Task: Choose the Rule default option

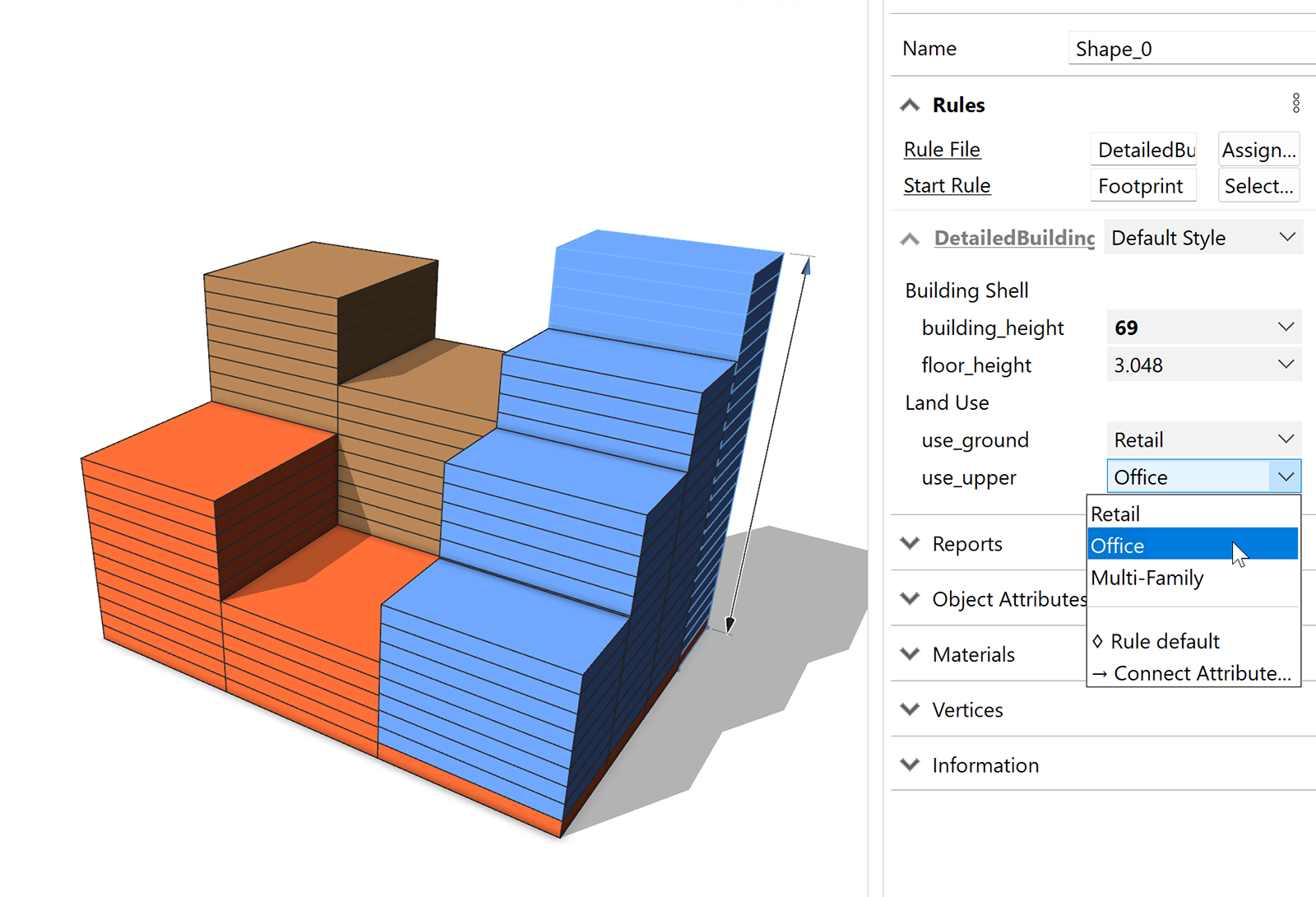Action: tap(1156, 641)
